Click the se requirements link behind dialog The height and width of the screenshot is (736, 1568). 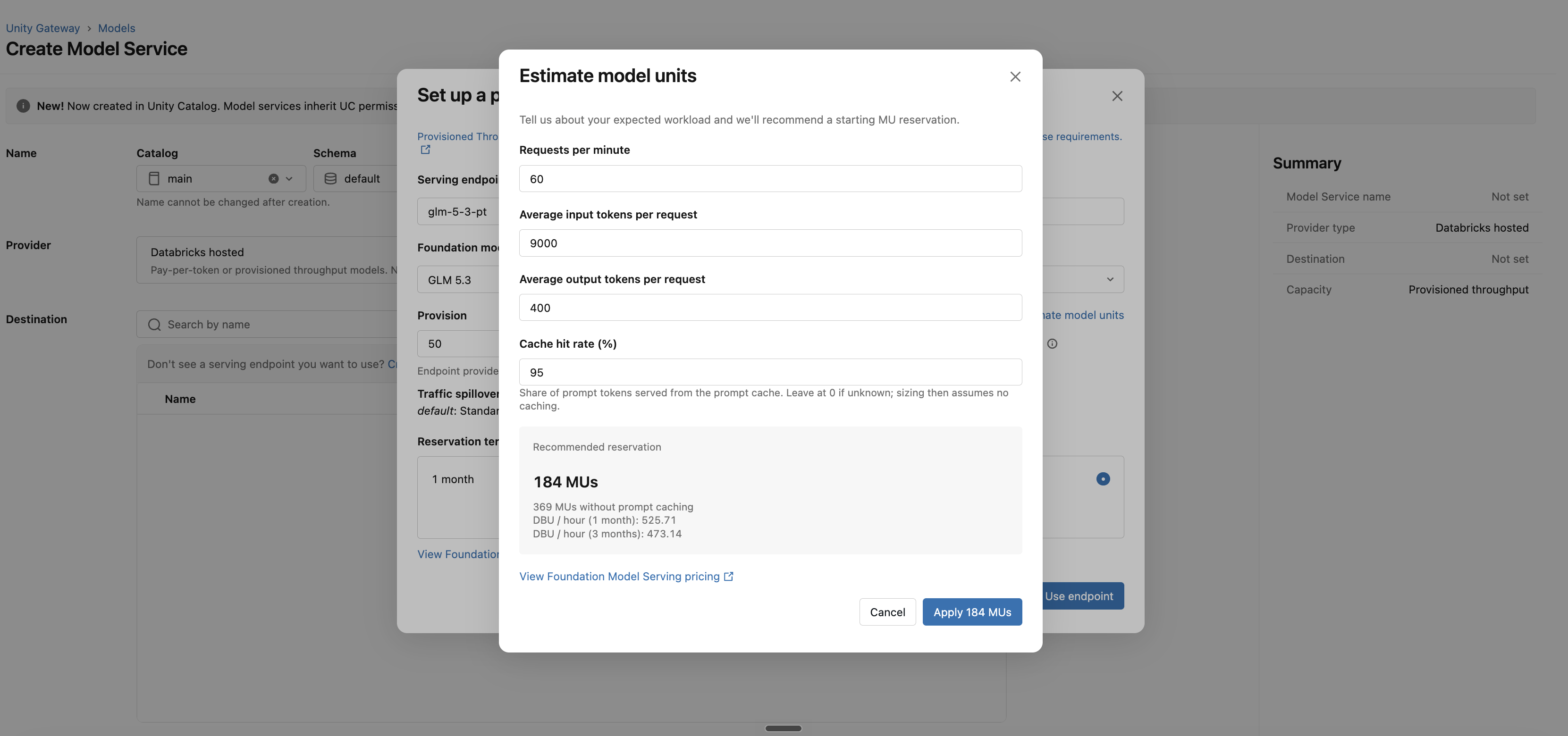click(1082, 136)
